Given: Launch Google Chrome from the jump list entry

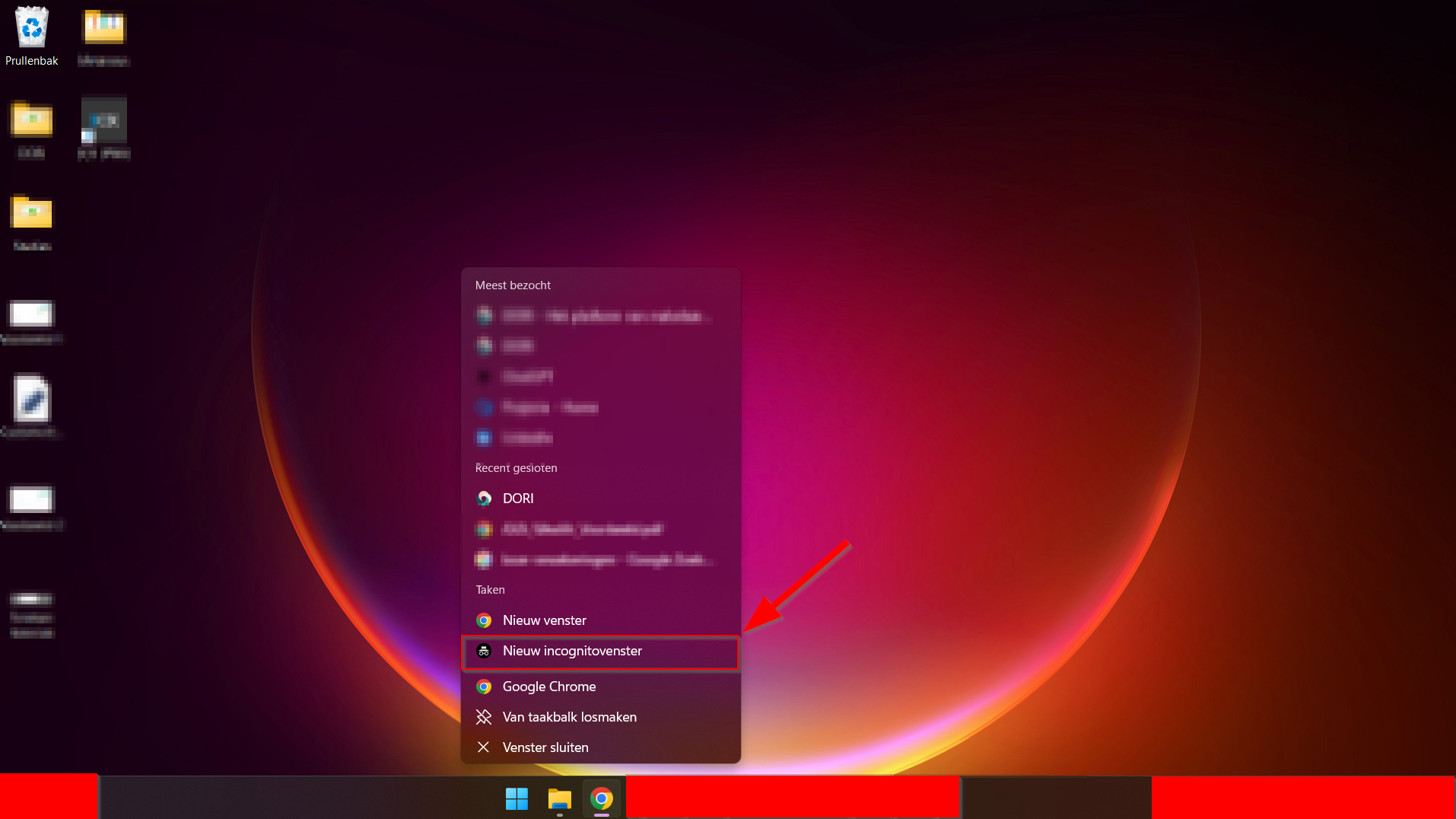Looking at the screenshot, I should coord(548,687).
